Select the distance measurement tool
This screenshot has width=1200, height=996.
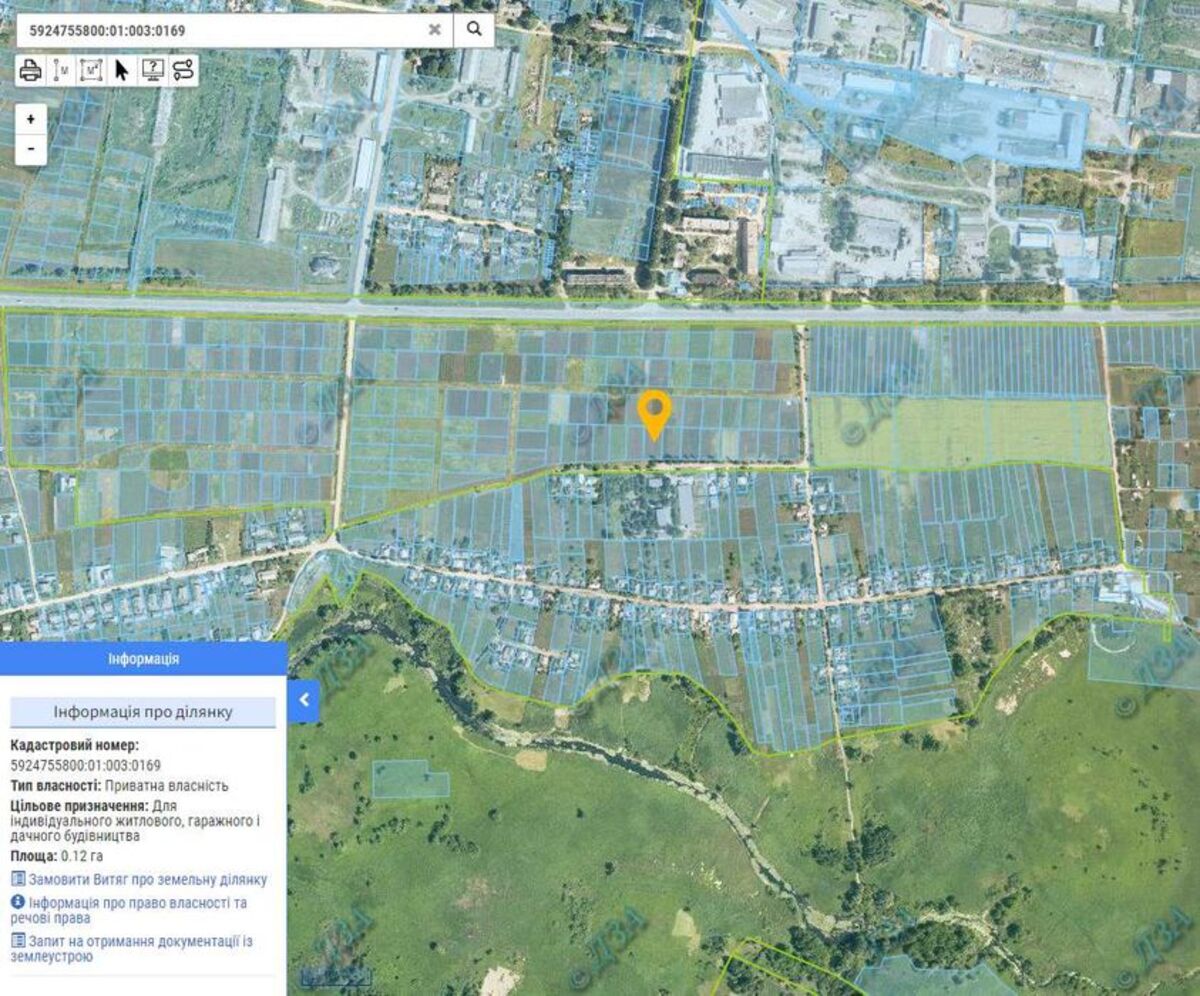(x=60, y=70)
